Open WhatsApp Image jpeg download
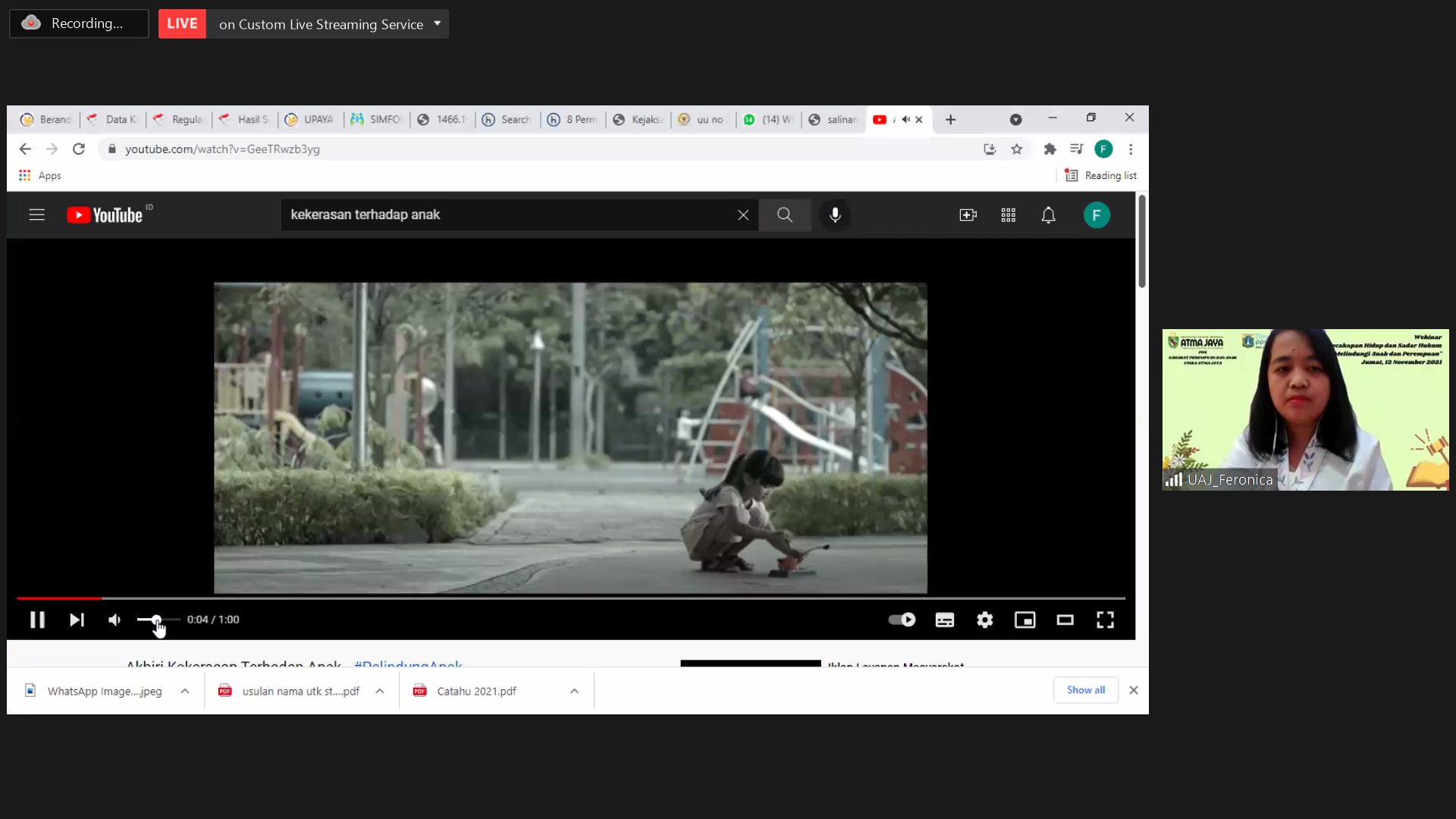 point(95,691)
